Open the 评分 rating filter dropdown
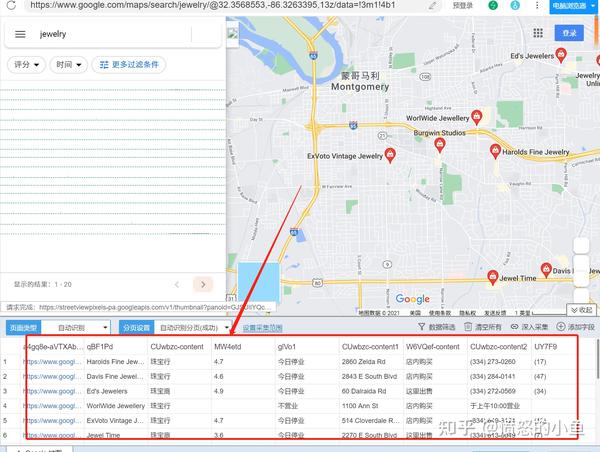600x452 pixels. point(26,64)
